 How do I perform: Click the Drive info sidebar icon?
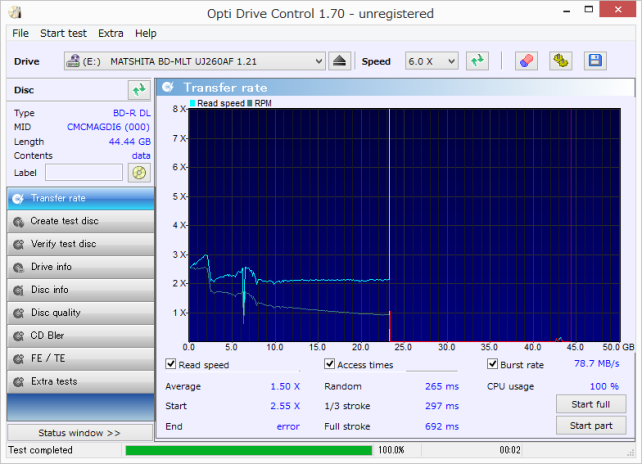click(18, 267)
